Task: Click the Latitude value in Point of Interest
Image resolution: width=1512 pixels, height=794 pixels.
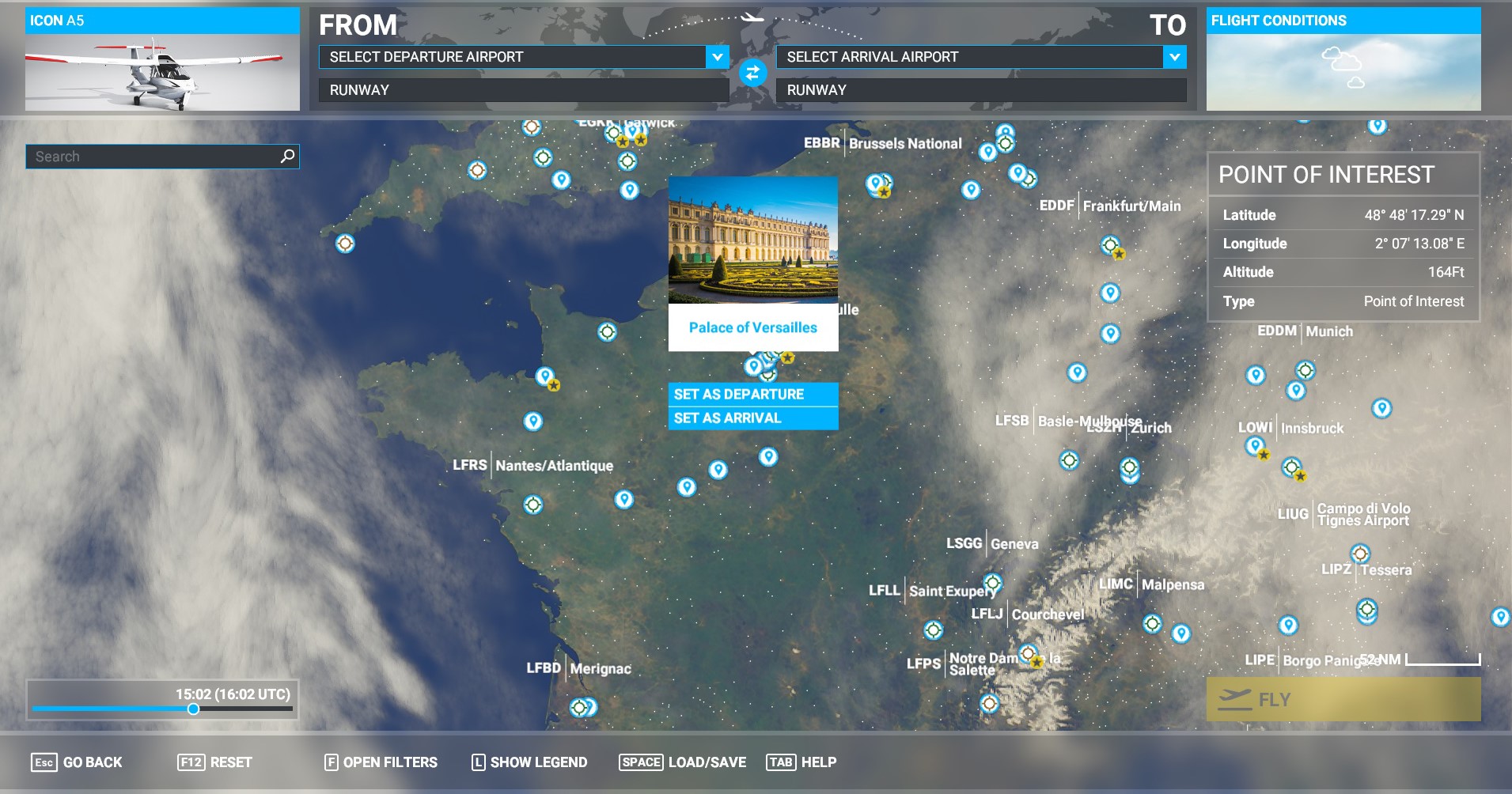Action: [1414, 215]
